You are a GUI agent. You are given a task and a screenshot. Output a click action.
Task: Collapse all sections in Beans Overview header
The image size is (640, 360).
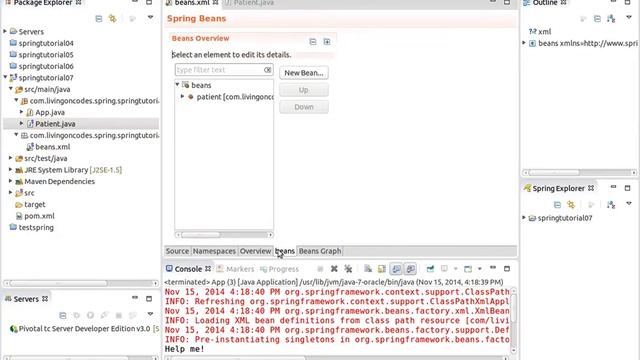[x=313, y=42]
